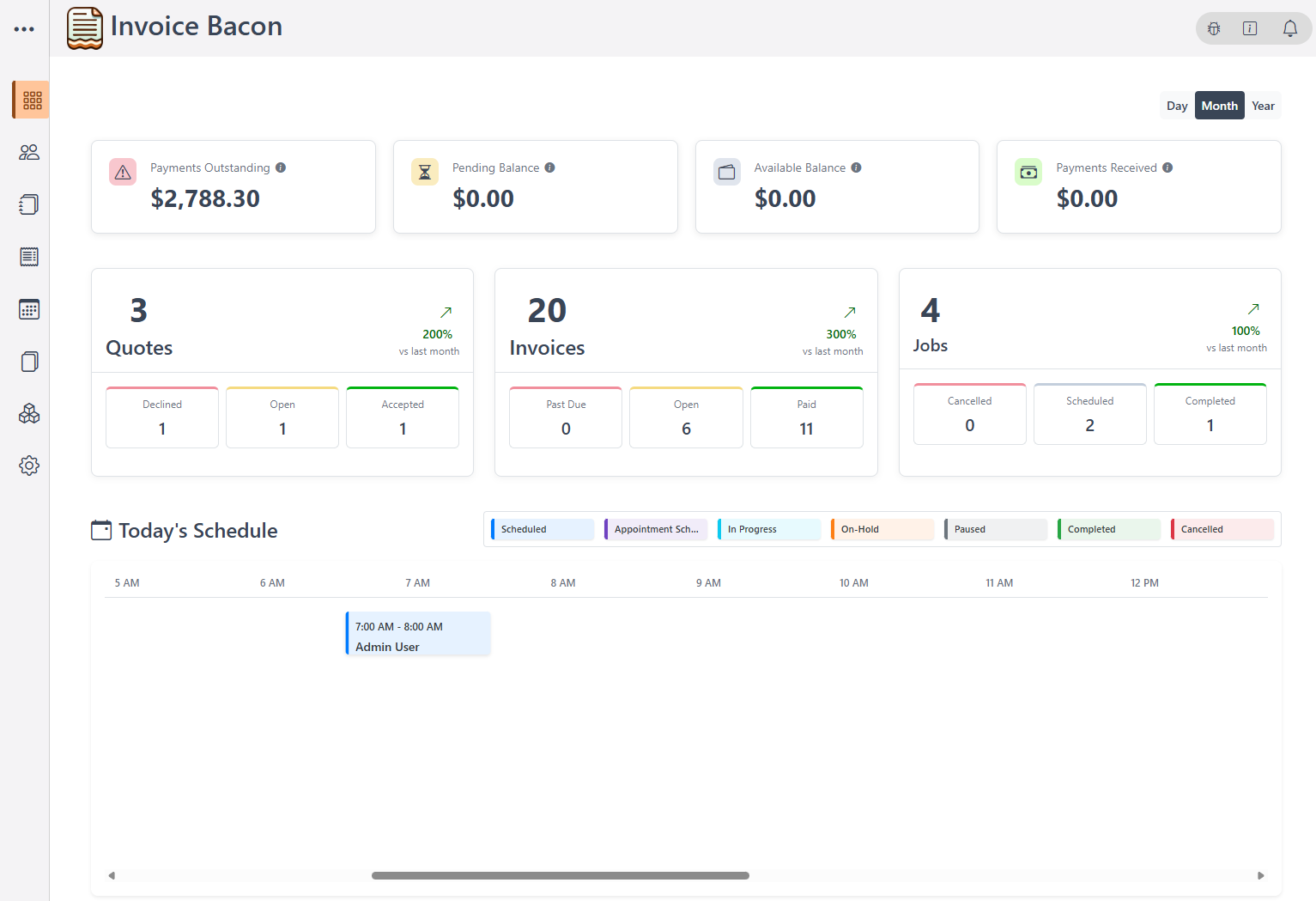Click the Quotes trend arrow icon
Image resolution: width=1316 pixels, height=901 pixels.
click(x=446, y=313)
